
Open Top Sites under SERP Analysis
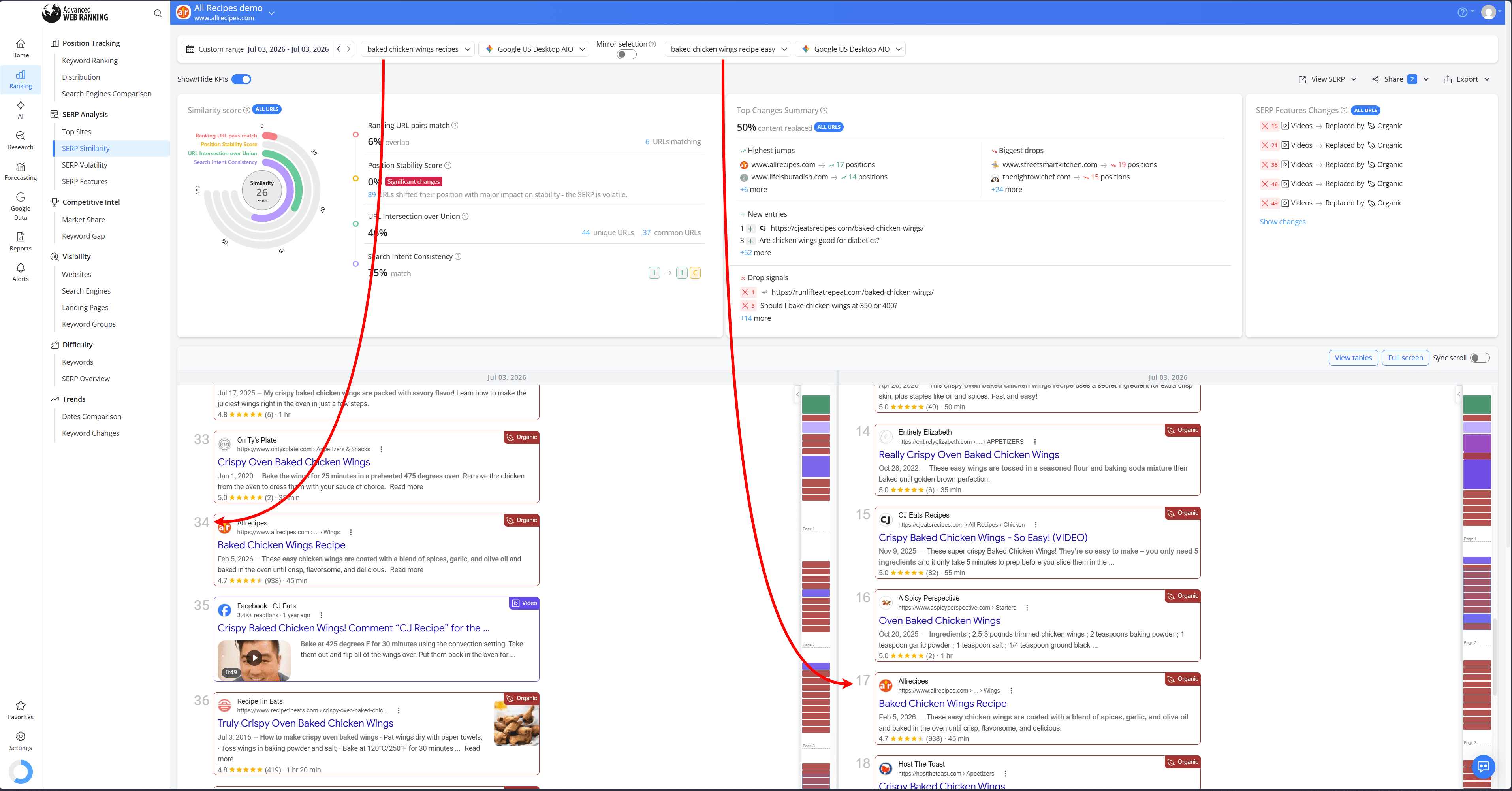76,132
